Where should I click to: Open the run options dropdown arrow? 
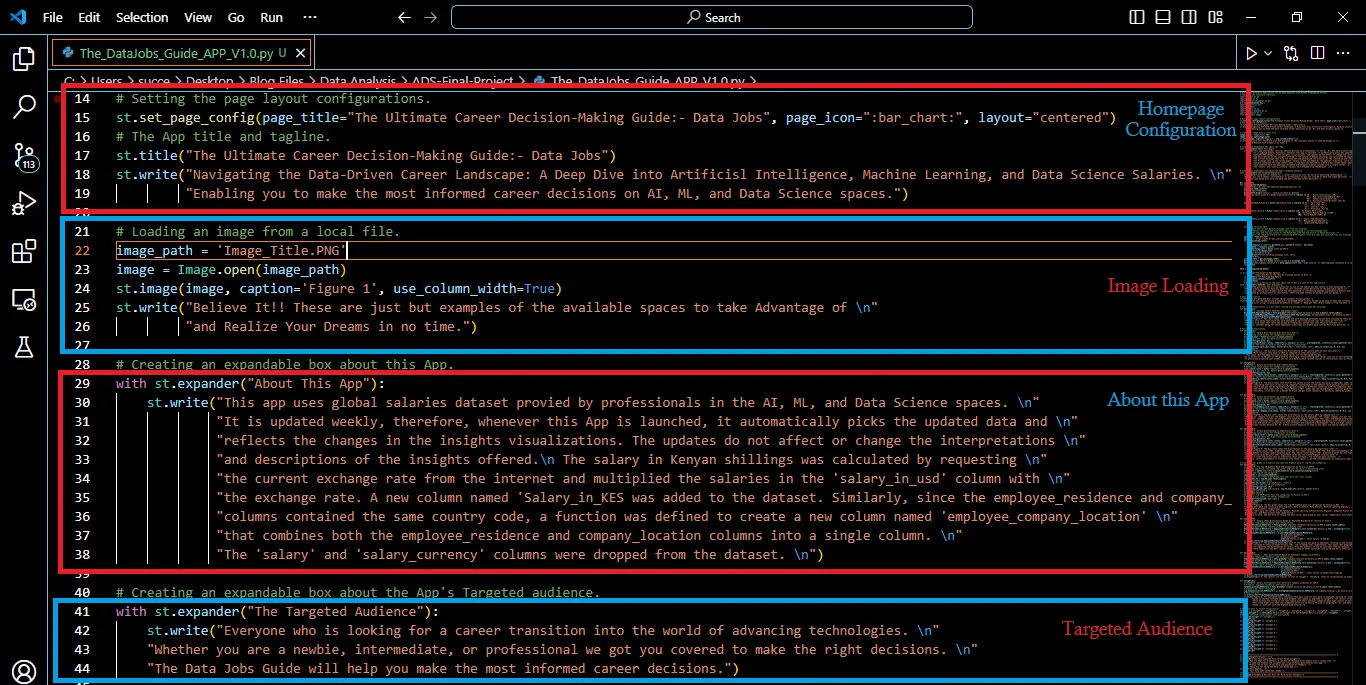pos(1268,53)
